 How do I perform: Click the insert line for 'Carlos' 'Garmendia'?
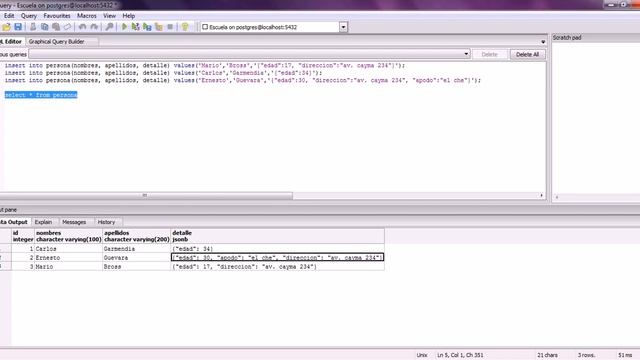click(163, 73)
